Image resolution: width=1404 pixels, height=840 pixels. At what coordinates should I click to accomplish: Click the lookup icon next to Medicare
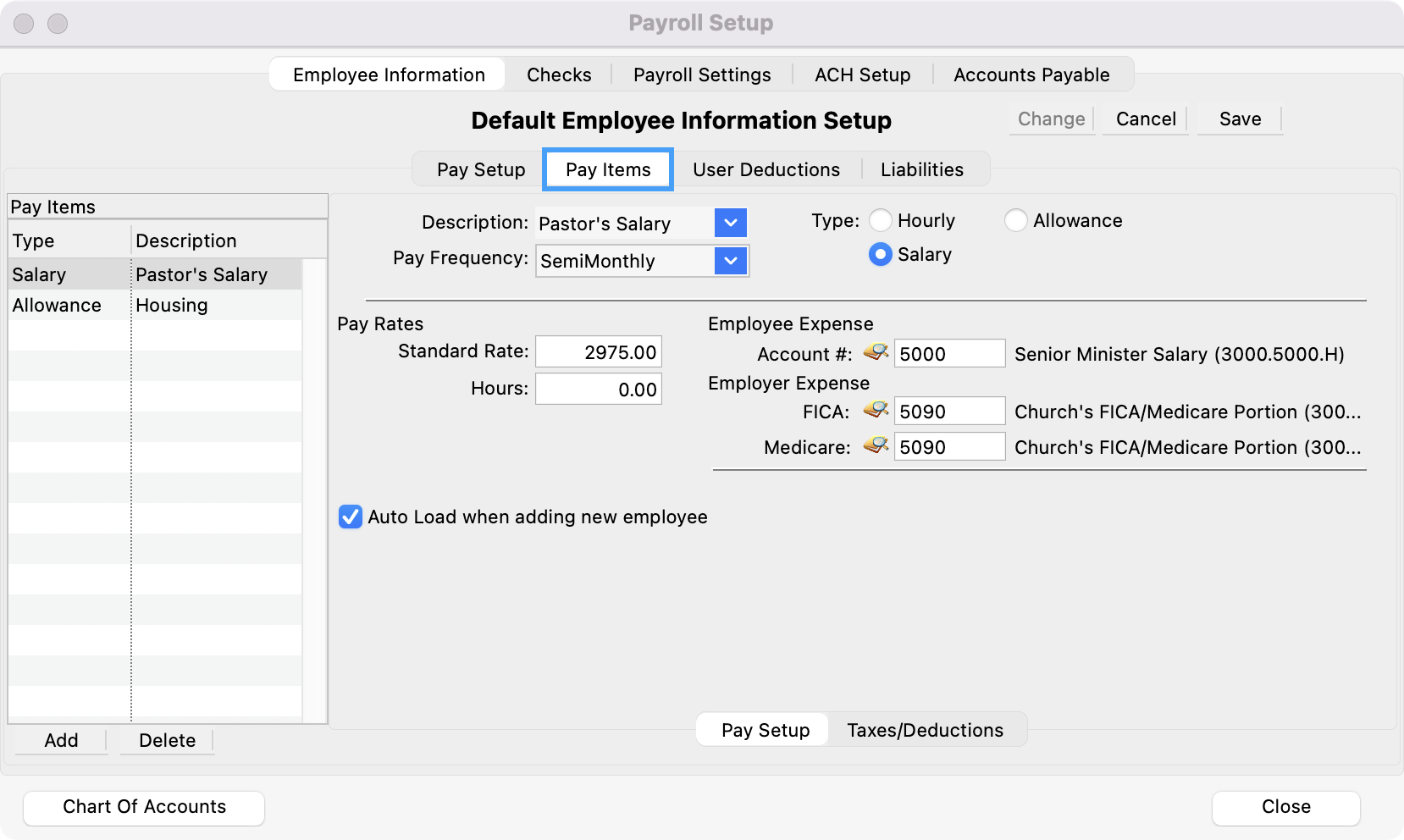(x=876, y=446)
